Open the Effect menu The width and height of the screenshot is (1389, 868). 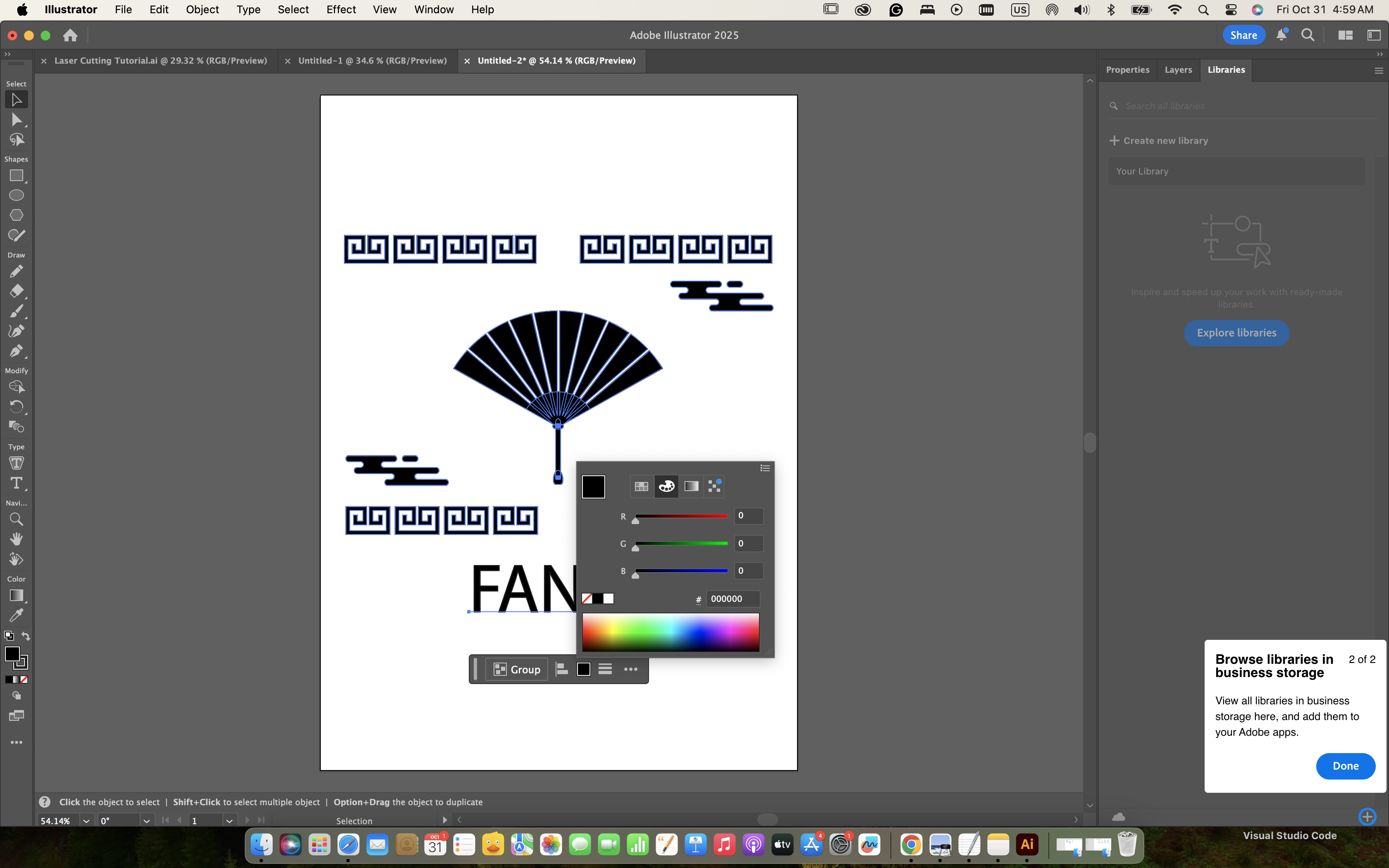tap(341, 10)
